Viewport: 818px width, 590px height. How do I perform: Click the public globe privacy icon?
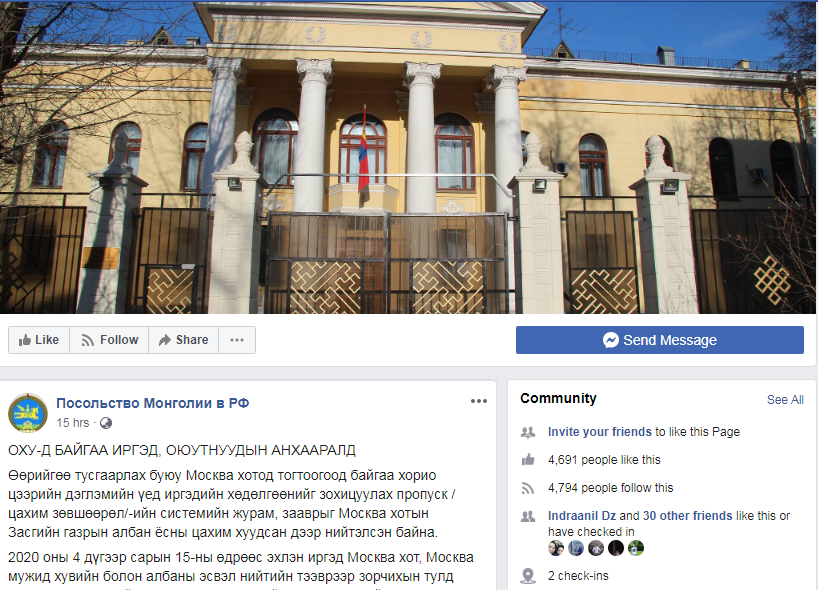point(106,423)
